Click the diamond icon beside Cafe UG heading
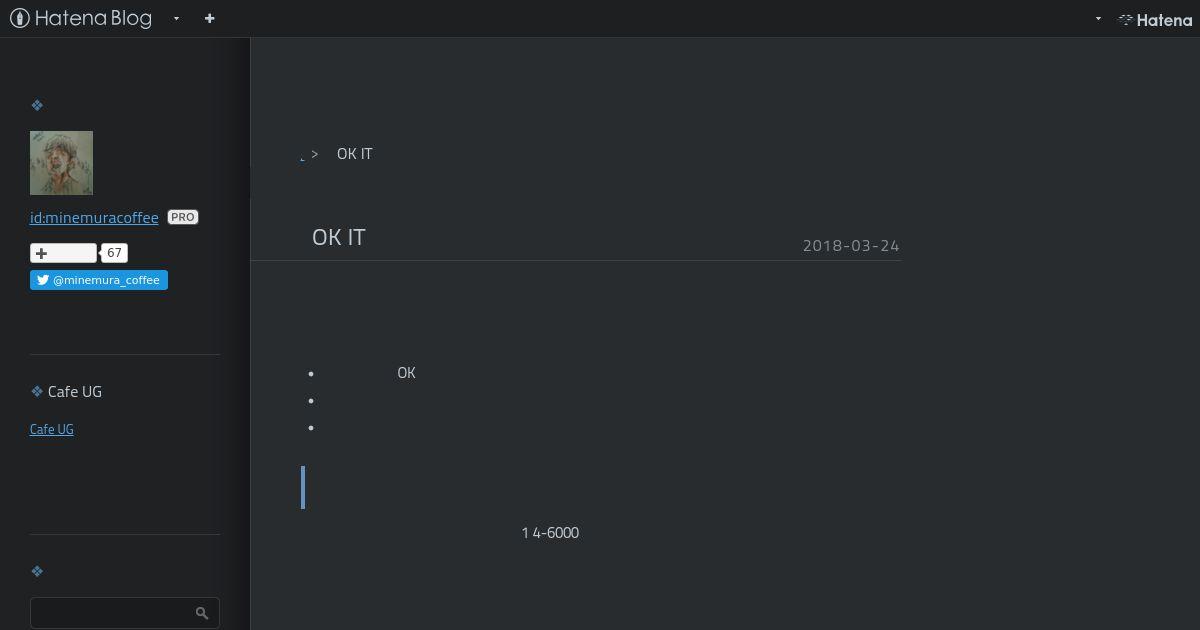Screen dimensions: 1200x630 [37, 391]
